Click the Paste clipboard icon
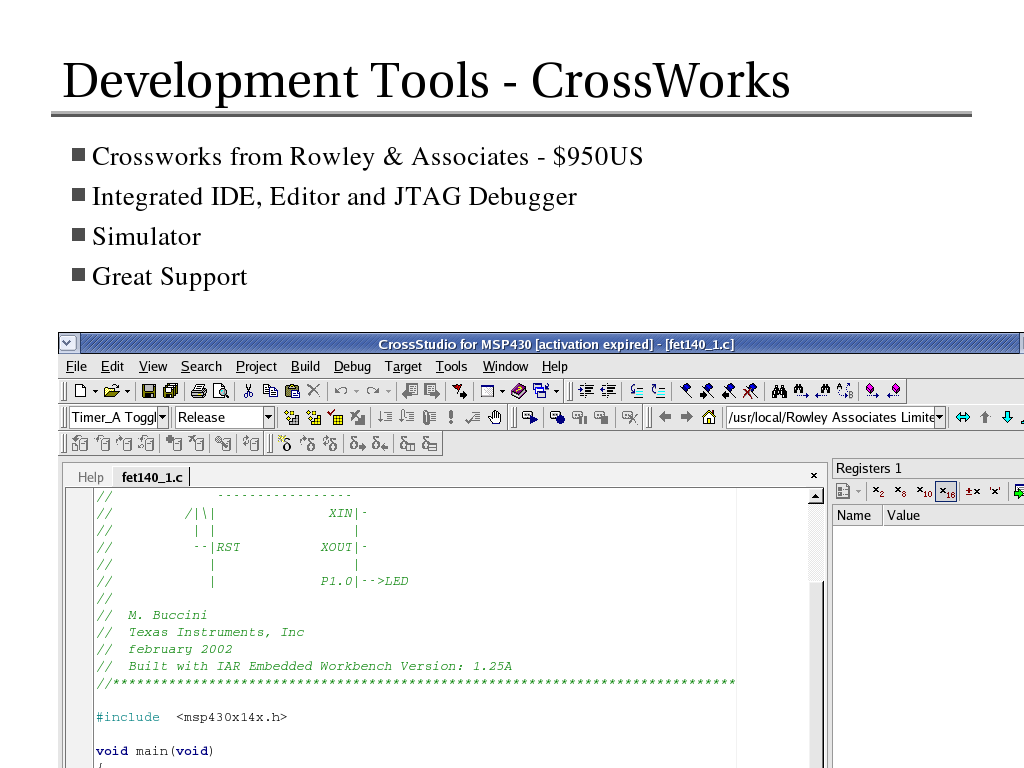The height and width of the screenshot is (768, 1024). pos(293,391)
